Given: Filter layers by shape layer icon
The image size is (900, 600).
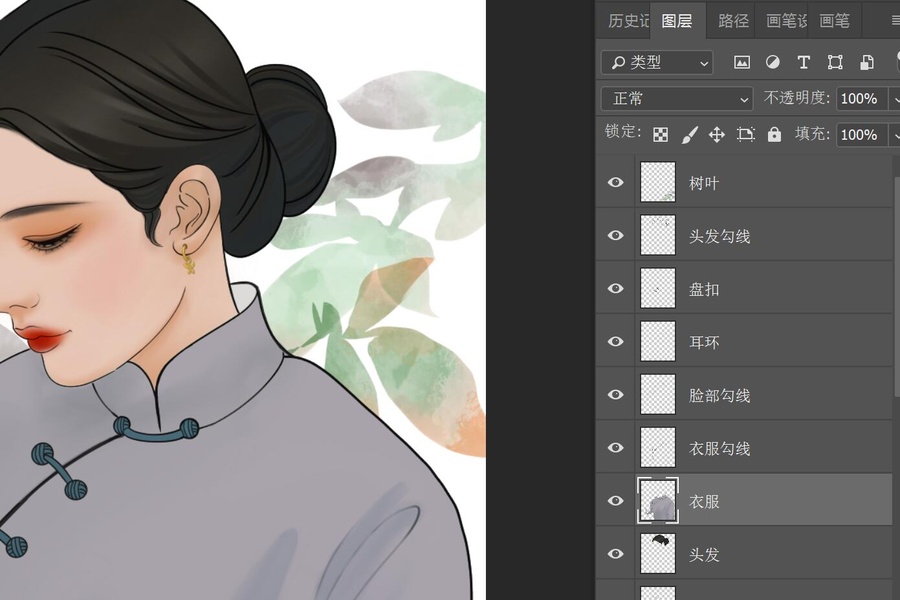Looking at the screenshot, I should click(835, 62).
